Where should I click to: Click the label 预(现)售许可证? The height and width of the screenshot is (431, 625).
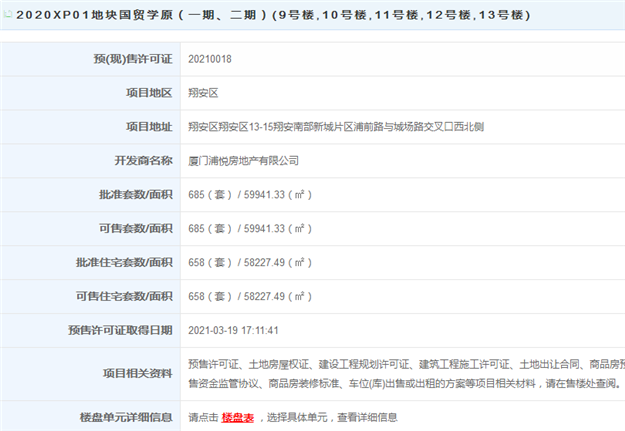pyautogui.click(x=133, y=59)
